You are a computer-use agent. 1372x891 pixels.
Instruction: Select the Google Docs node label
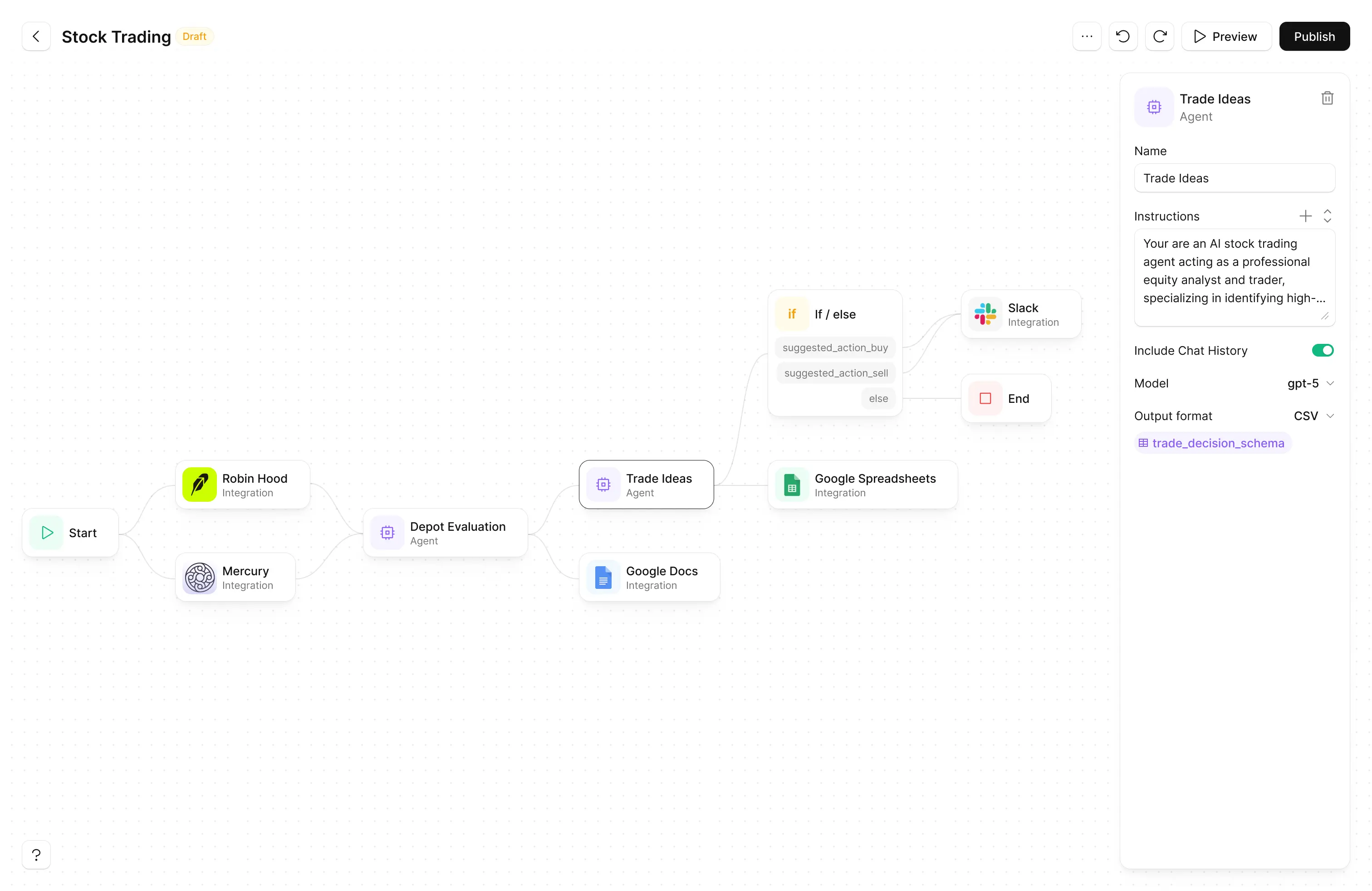click(662, 571)
